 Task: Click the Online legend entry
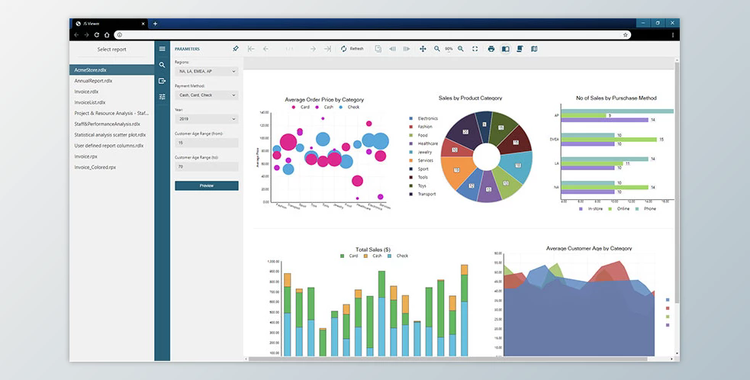pos(619,209)
